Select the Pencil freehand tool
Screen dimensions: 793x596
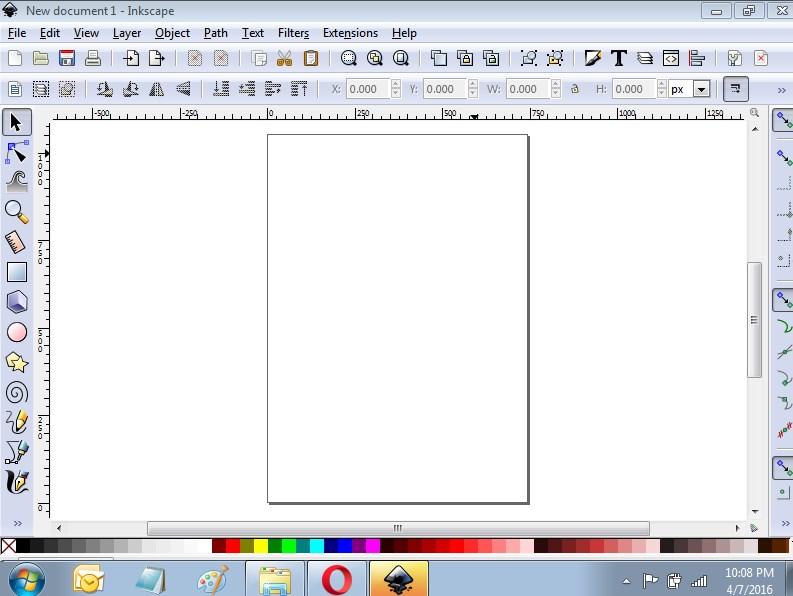(17, 422)
